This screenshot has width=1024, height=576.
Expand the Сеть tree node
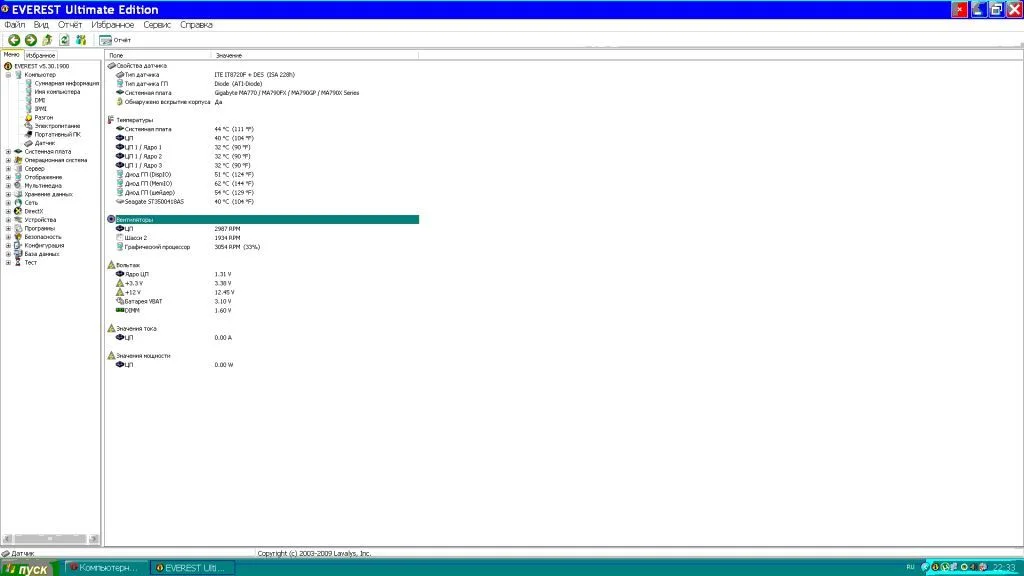click(8, 202)
